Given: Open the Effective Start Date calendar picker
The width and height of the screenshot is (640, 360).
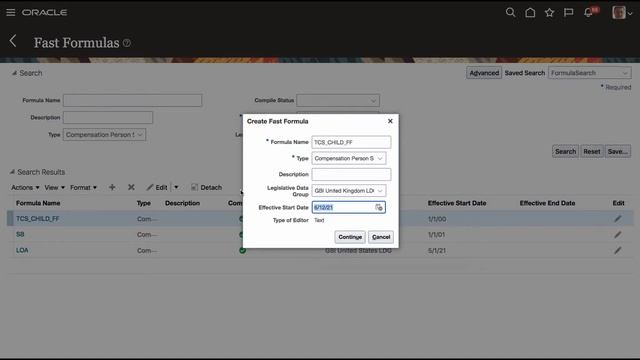Looking at the screenshot, I should click(379, 207).
